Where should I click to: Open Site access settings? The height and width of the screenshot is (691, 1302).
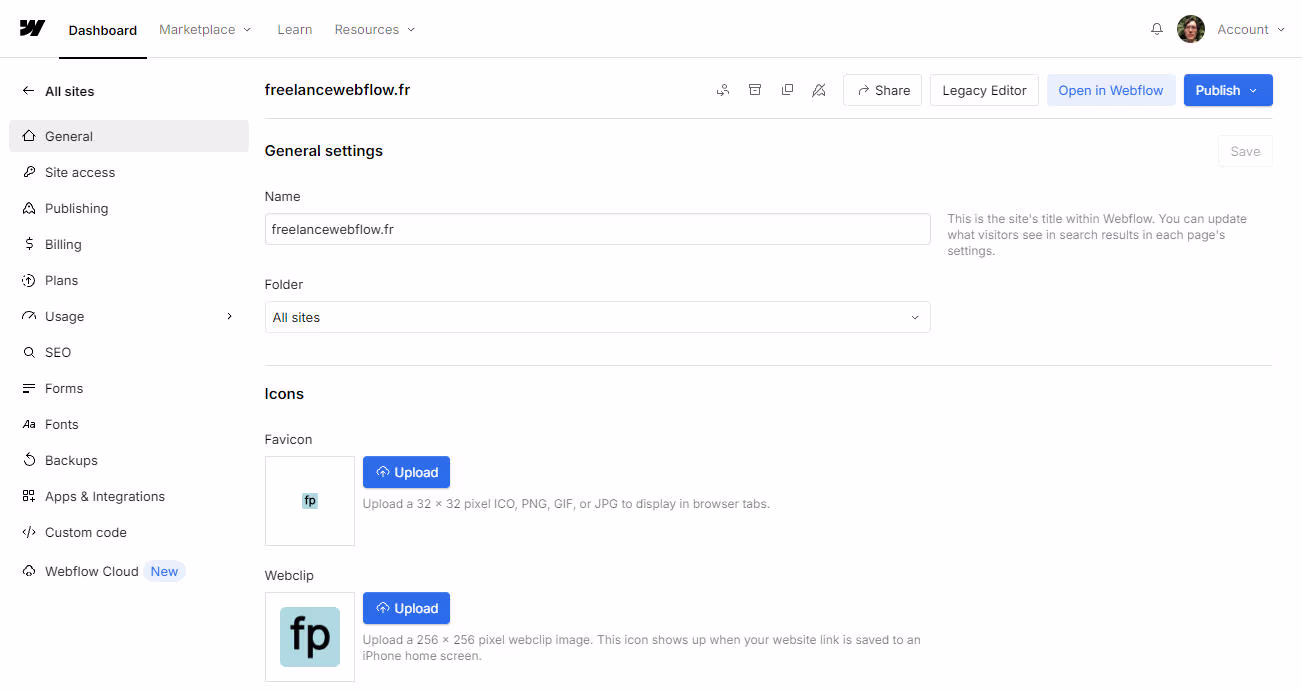(129, 172)
